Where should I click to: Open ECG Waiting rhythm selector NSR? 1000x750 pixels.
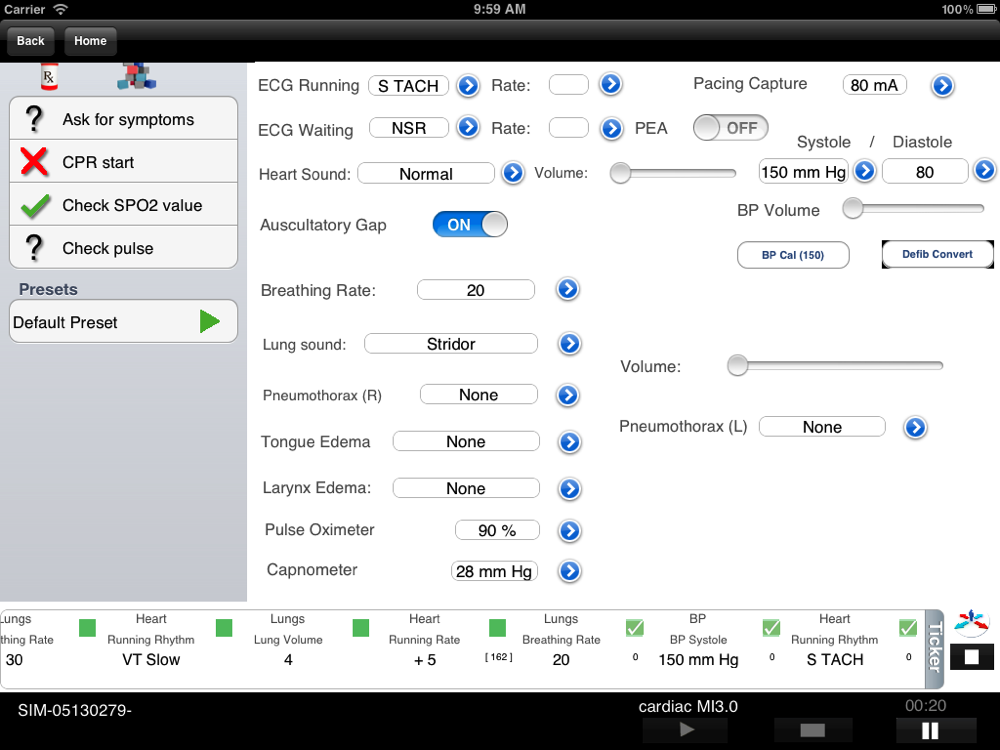coord(409,128)
